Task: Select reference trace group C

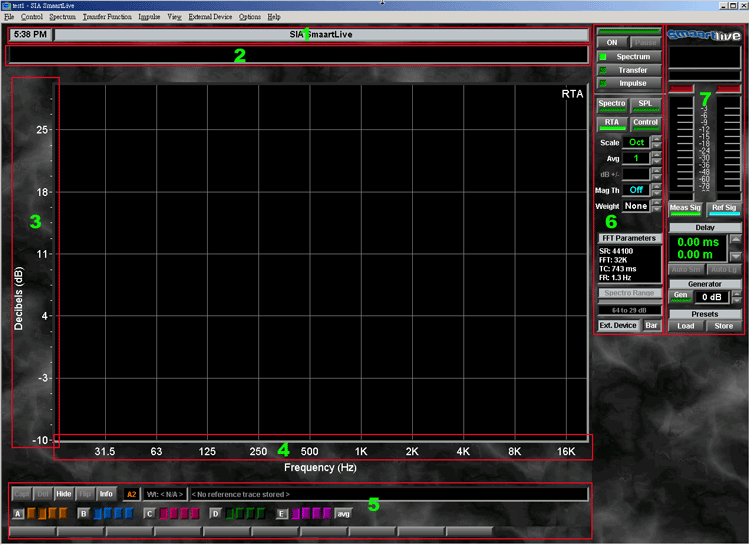Action: coord(149,513)
